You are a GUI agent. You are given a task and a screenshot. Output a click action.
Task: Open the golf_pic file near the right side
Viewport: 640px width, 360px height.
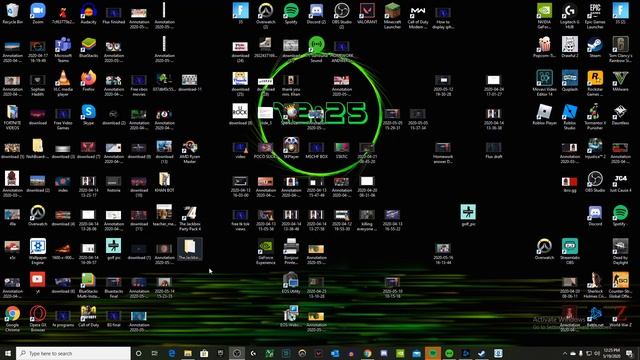coord(468,216)
